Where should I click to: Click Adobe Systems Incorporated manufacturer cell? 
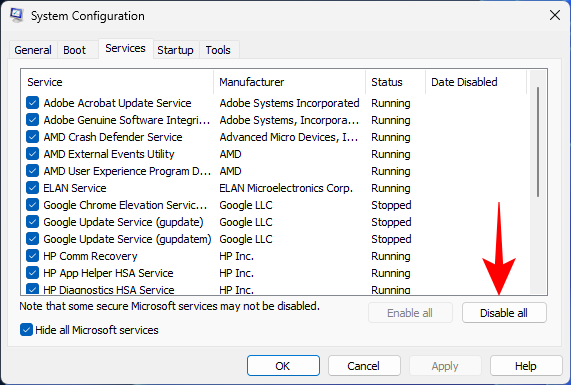tap(290, 103)
